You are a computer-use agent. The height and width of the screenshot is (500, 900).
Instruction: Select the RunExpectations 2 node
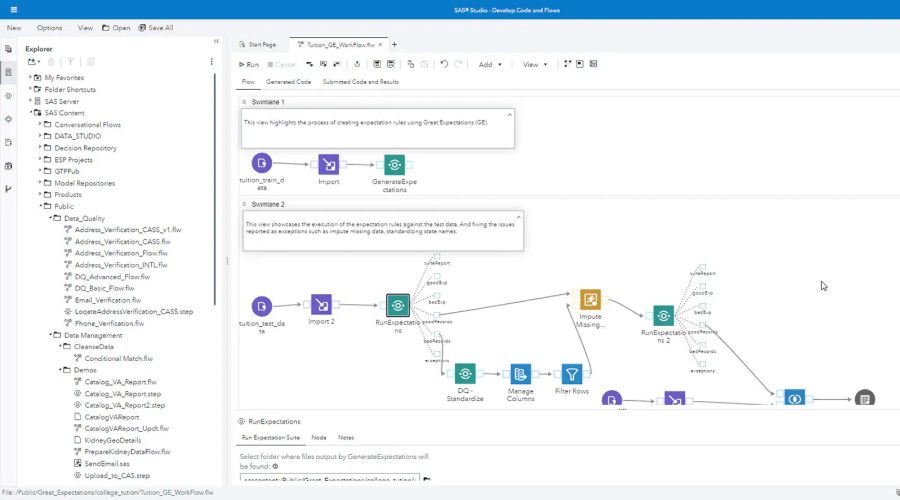click(664, 316)
